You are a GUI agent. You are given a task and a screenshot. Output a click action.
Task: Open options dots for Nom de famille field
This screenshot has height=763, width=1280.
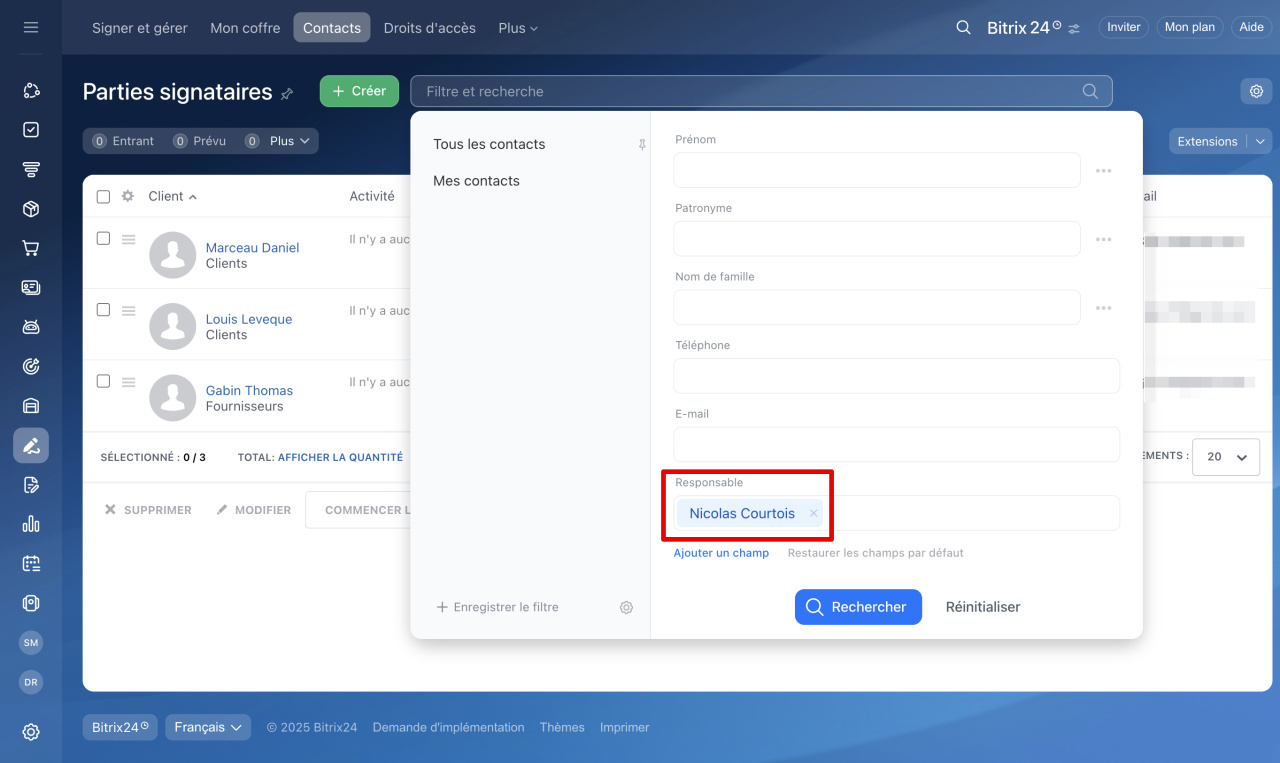pos(1103,308)
